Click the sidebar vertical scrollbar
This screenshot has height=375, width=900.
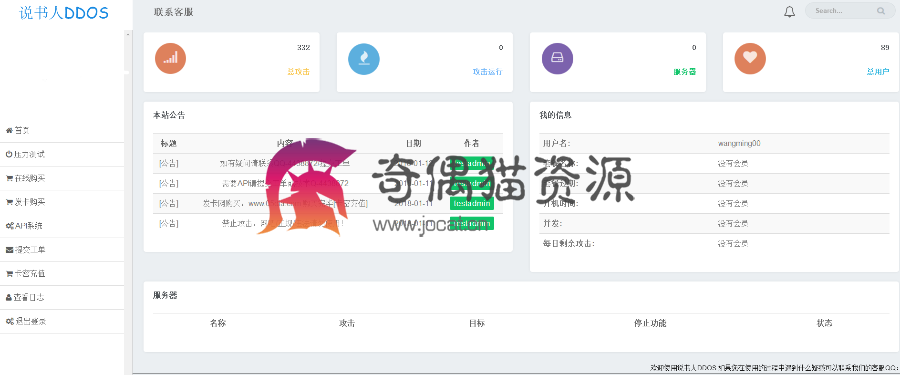[x=127, y=202]
